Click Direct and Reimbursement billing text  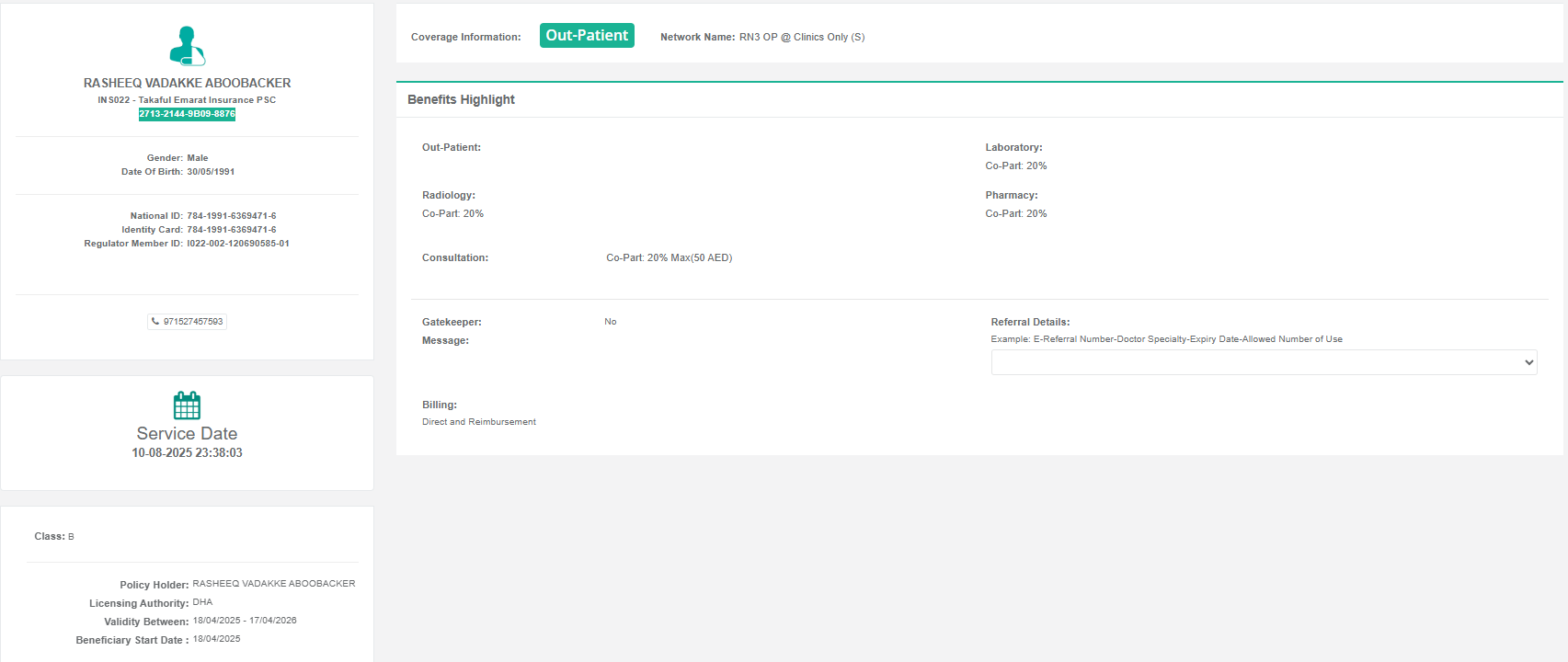click(x=478, y=422)
